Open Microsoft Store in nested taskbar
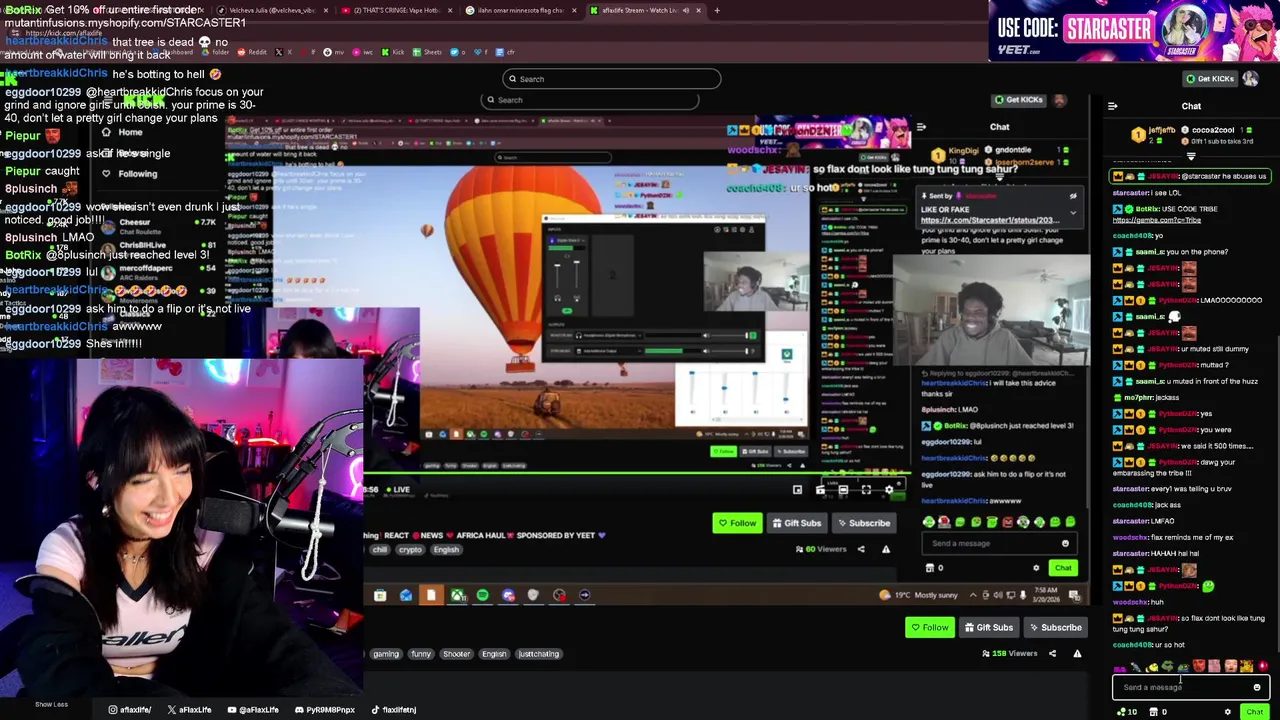The height and width of the screenshot is (720, 1280). pos(380,596)
